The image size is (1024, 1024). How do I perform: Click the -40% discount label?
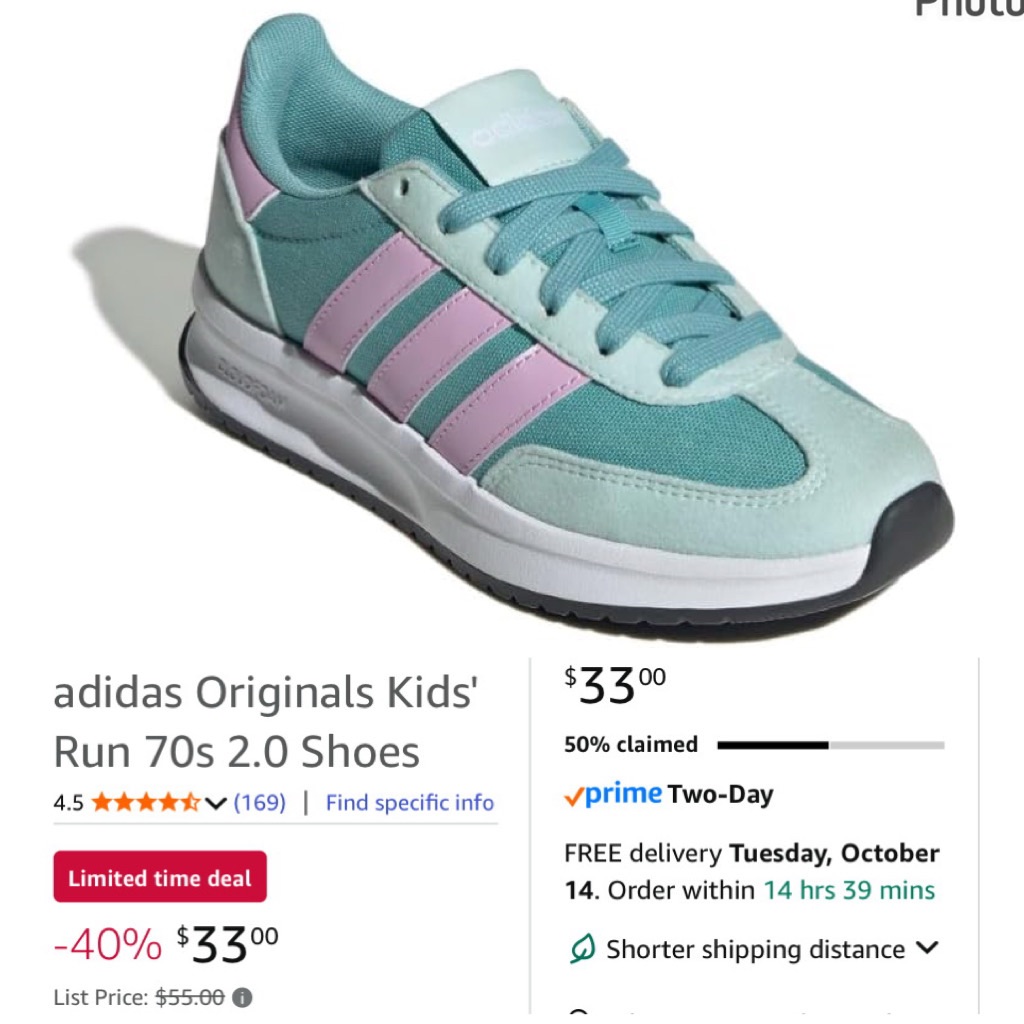pyautogui.click(x=107, y=943)
